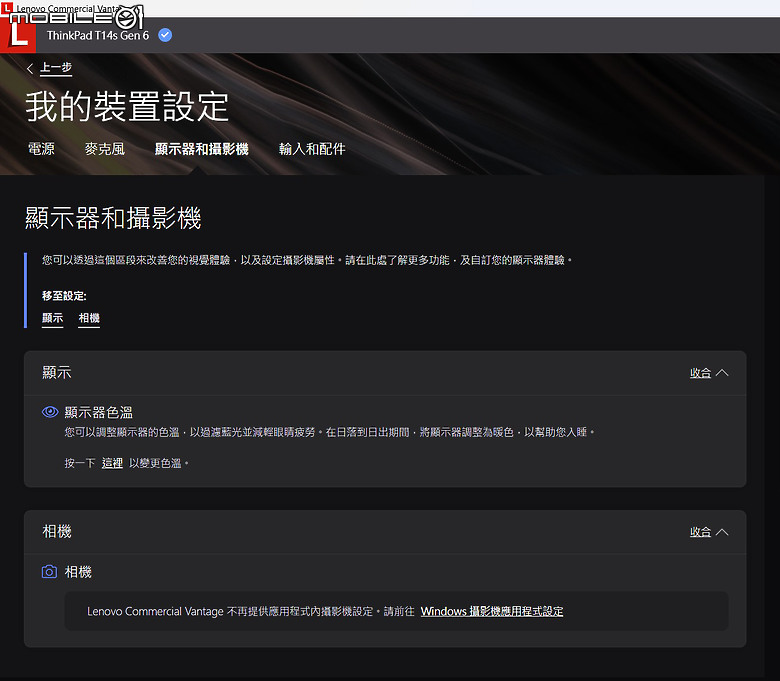Jump to the 顯示 section link
This screenshot has height=681, width=780.
pyautogui.click(x=52, y=318)
